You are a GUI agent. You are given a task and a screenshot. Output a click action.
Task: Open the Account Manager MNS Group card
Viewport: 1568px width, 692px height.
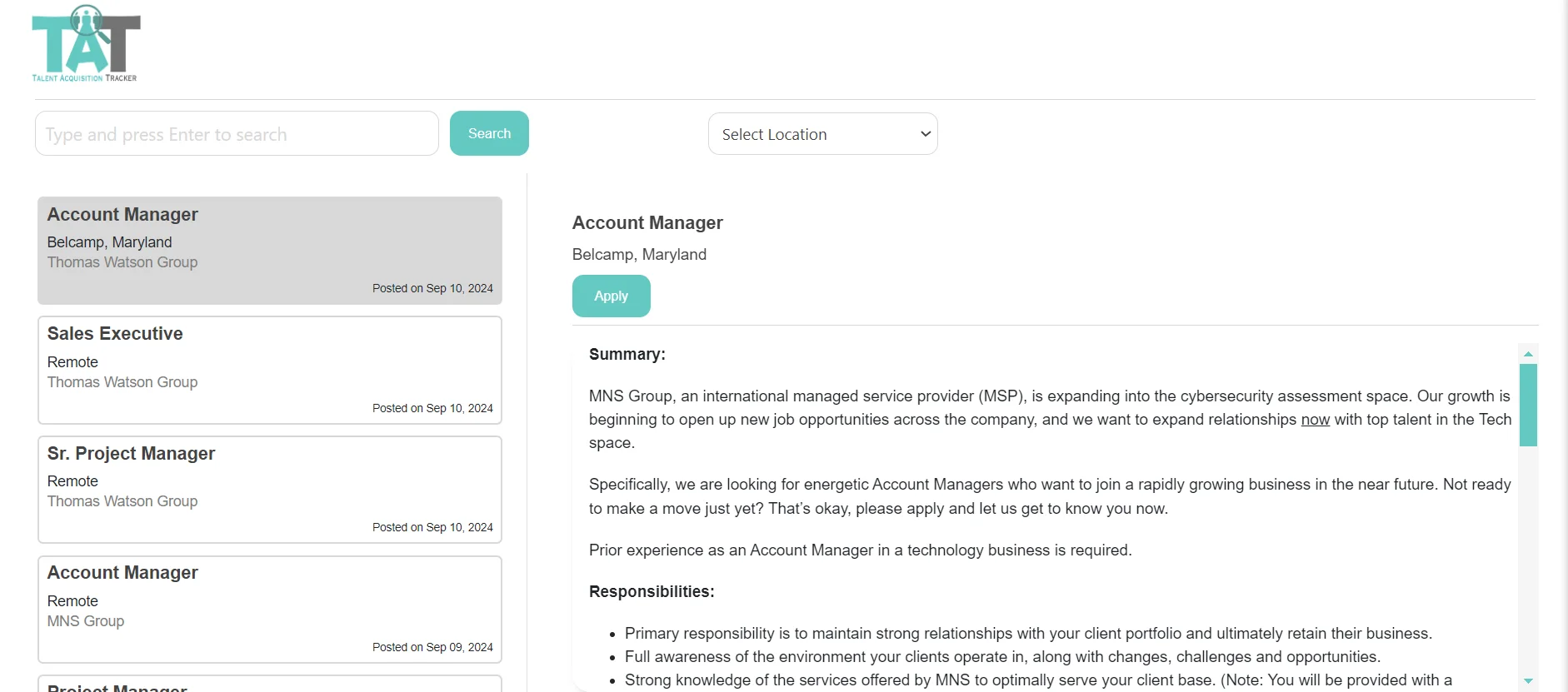(x=270, y=610)
